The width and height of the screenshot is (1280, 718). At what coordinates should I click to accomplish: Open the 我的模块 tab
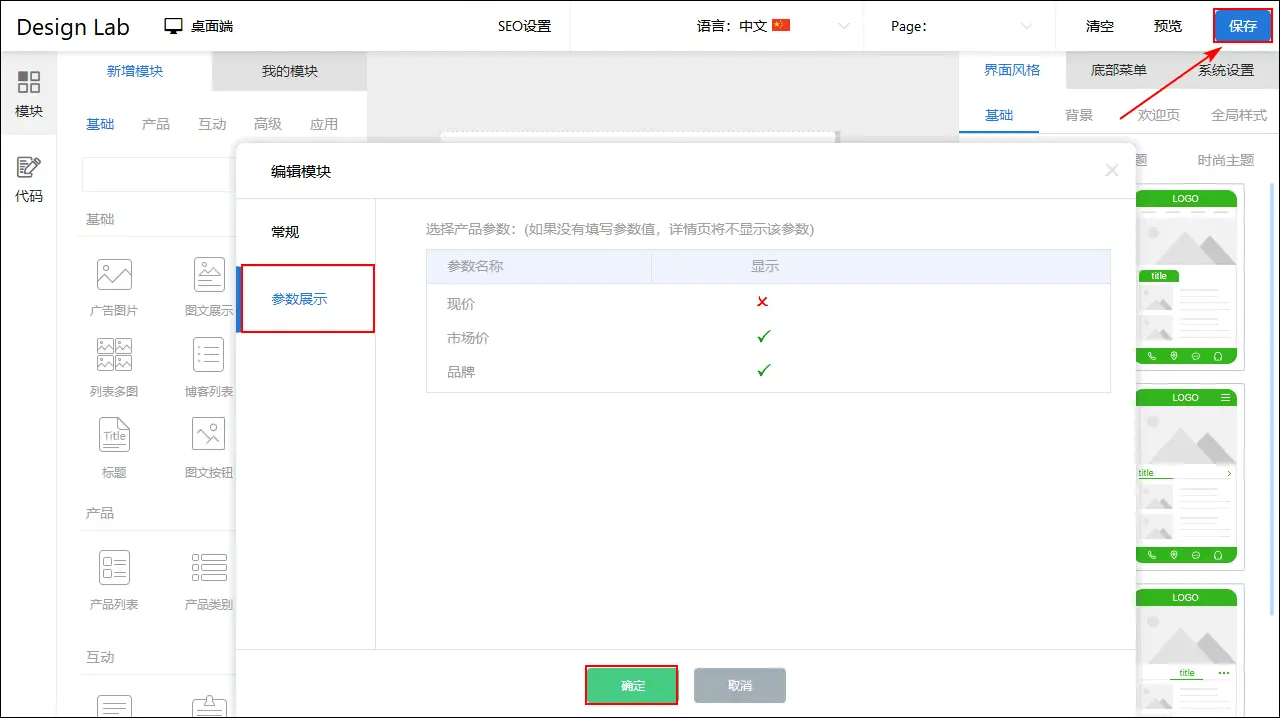pos(290,71)
